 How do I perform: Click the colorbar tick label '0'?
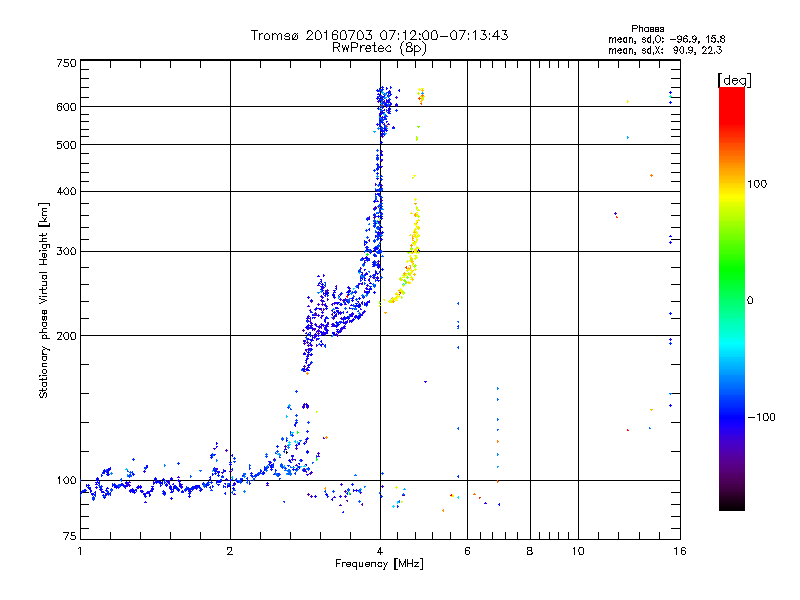(x=750, y=301)
